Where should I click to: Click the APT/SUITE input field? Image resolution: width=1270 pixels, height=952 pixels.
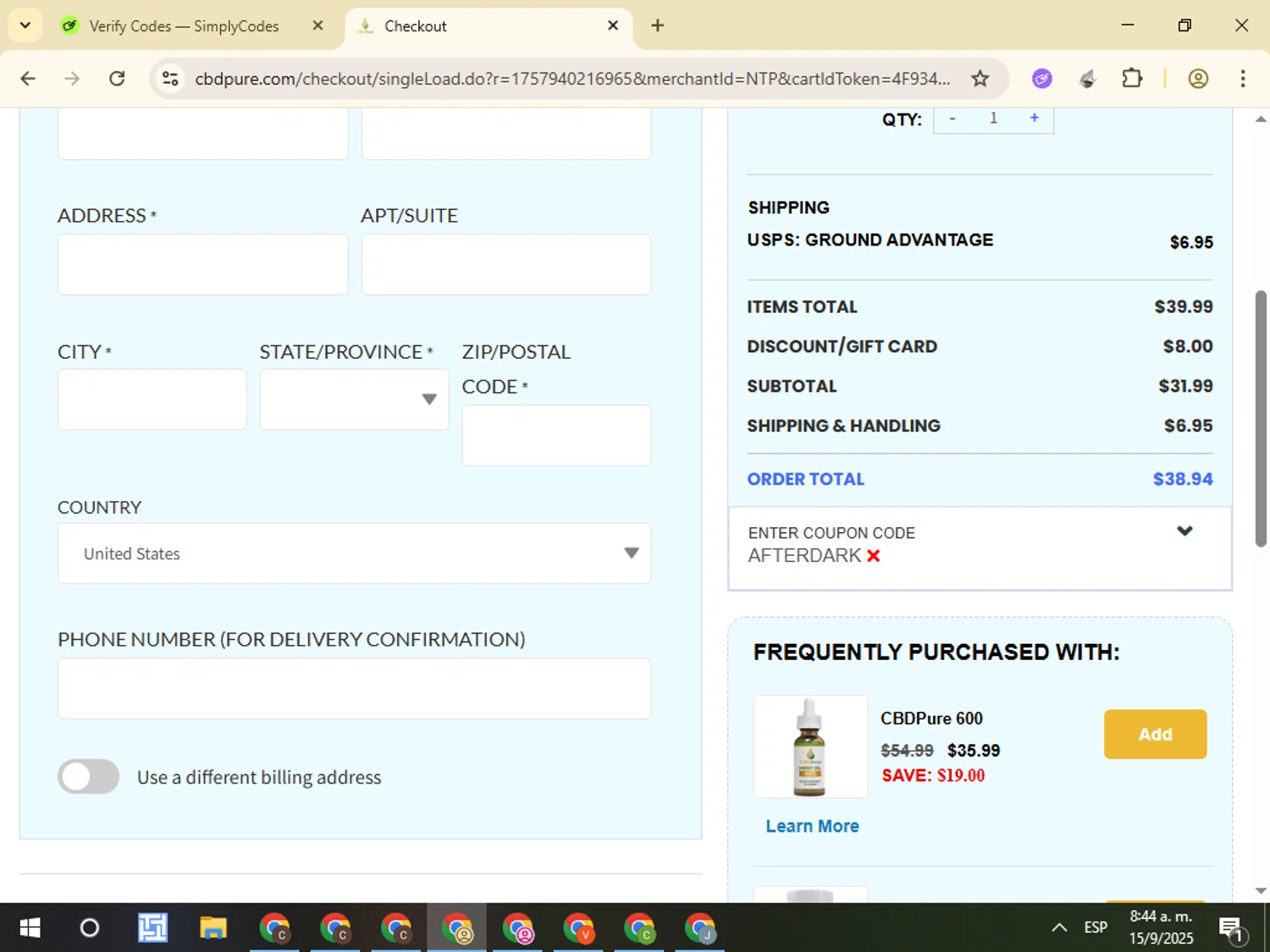click(506, 264)
